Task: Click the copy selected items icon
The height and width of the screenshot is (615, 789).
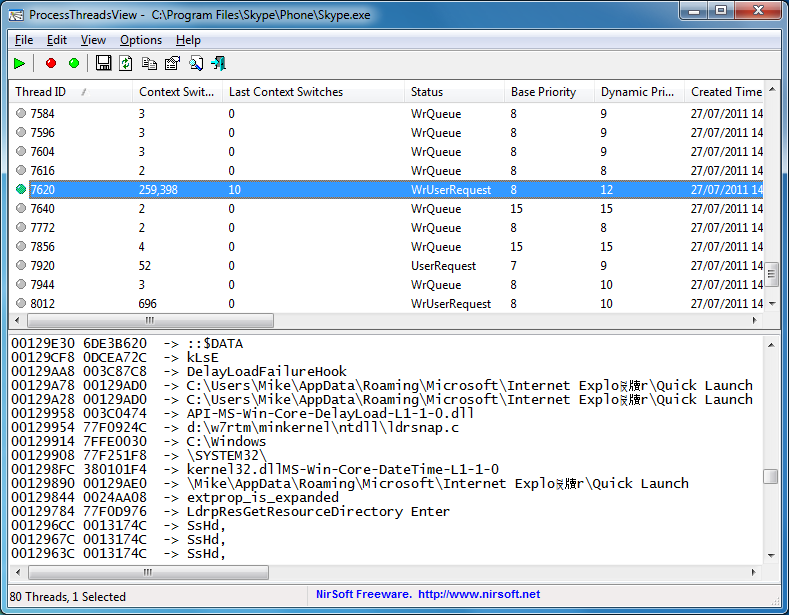Action: coord(149,63)
